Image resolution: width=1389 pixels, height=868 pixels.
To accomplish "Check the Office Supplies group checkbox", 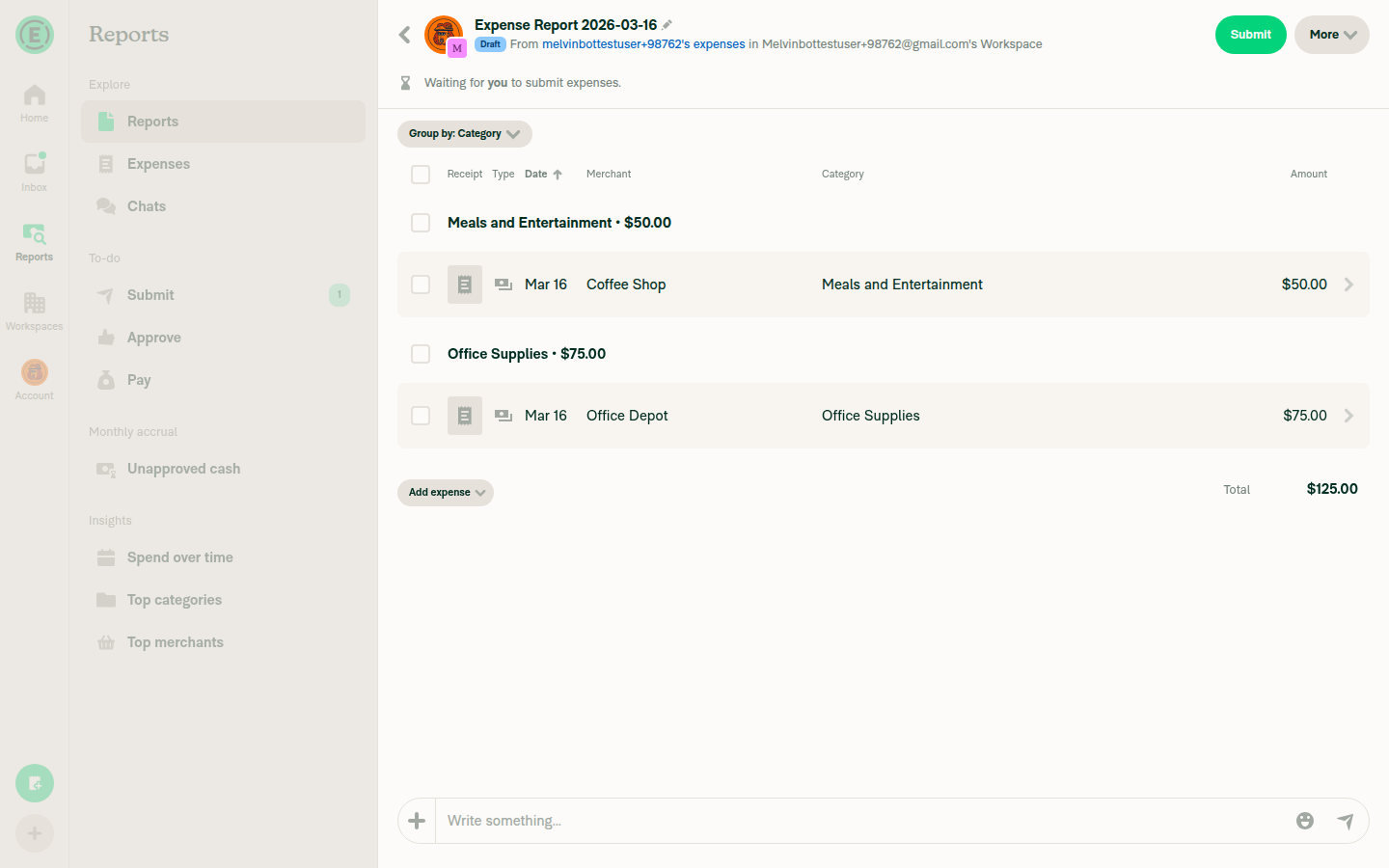I will tap(421, 354).
